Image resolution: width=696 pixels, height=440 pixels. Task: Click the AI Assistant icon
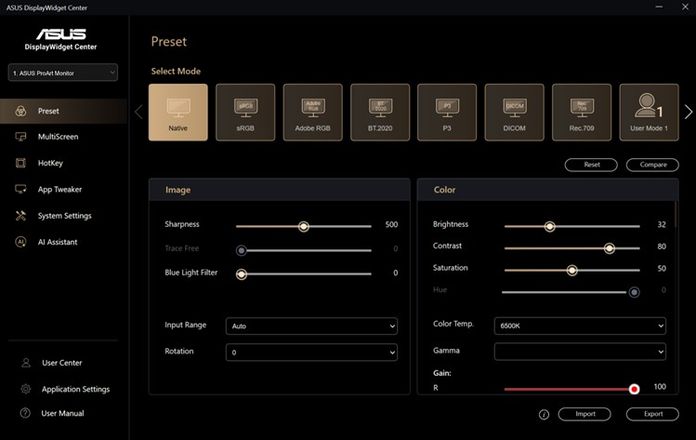[21, 242]
